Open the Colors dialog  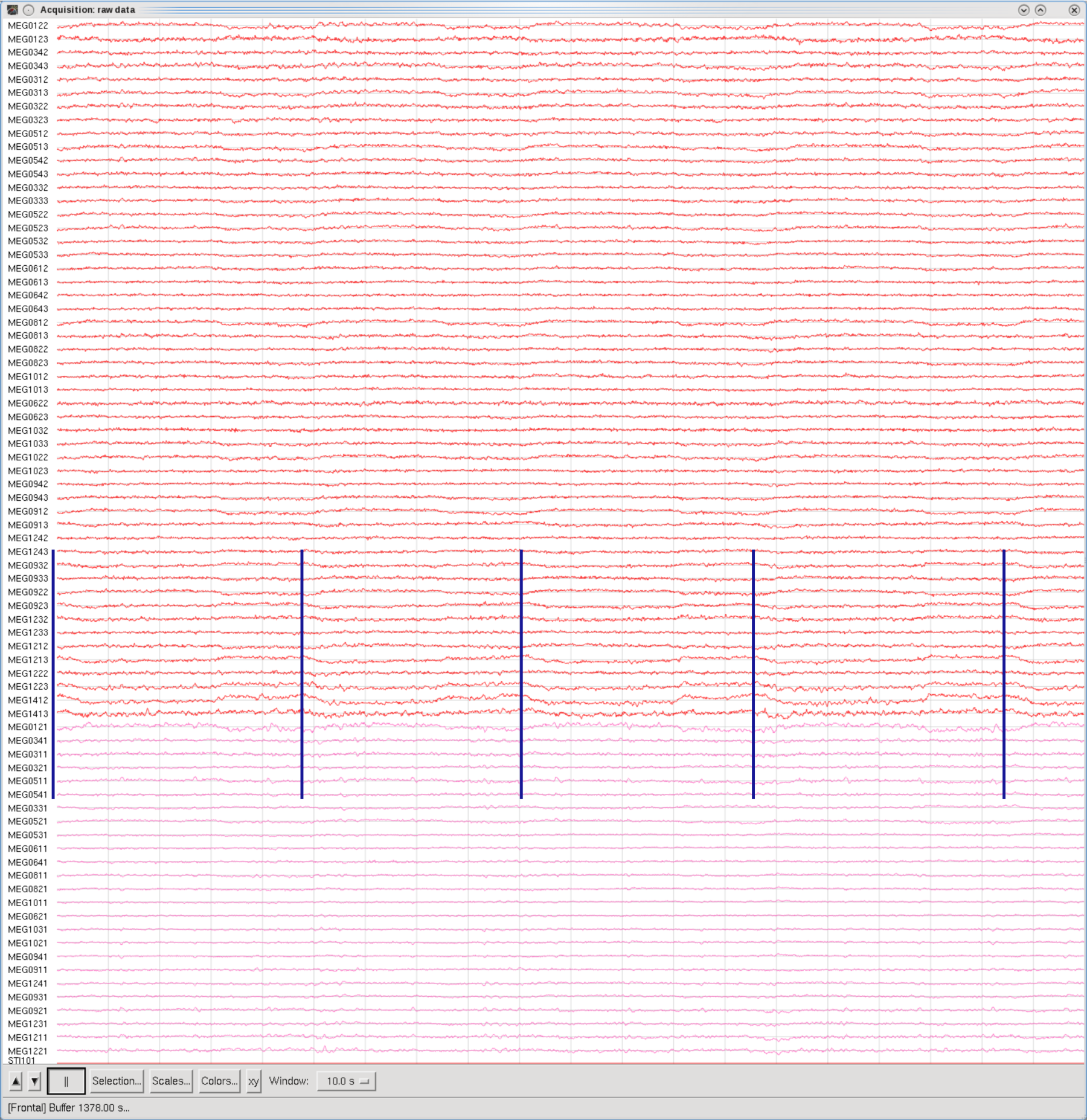(x=219, y=1081)
